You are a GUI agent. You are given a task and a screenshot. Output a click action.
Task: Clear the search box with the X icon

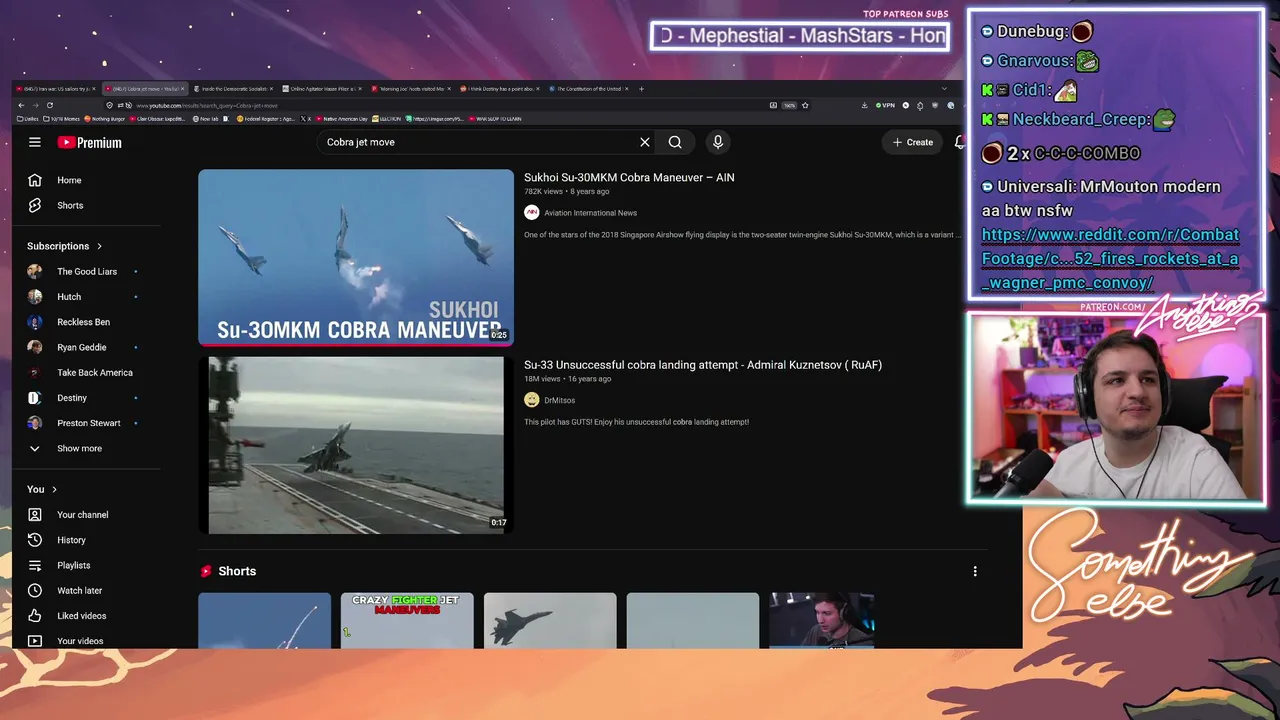coord(645,142)
